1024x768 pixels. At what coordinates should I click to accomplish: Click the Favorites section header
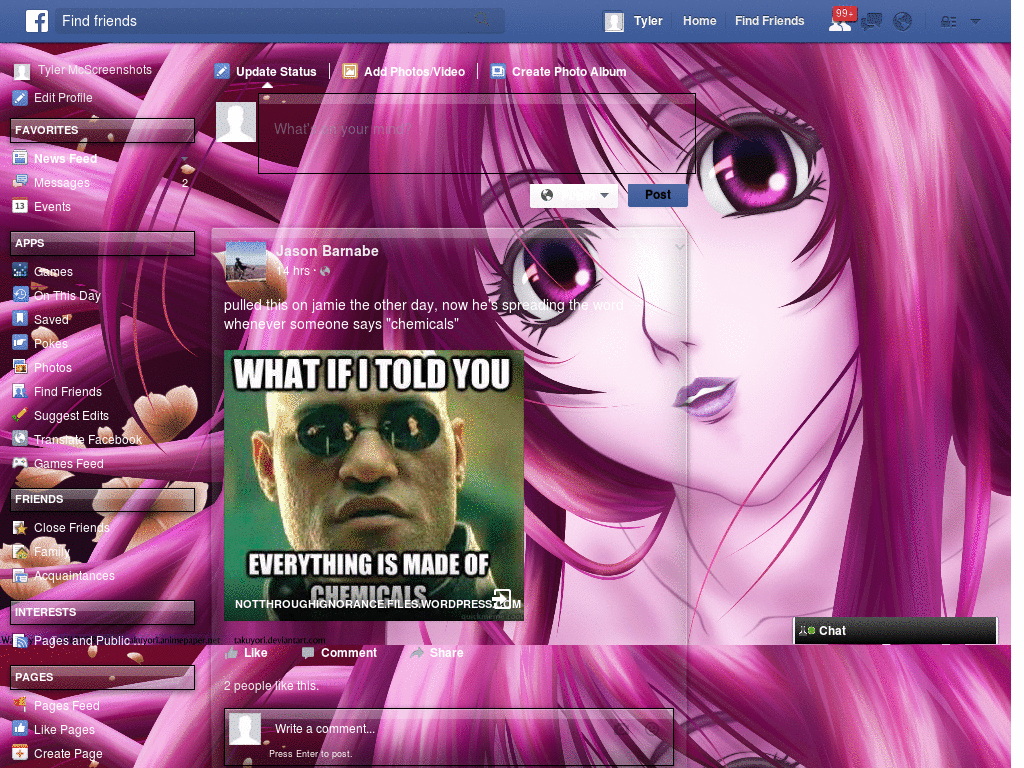pos(103,130)
